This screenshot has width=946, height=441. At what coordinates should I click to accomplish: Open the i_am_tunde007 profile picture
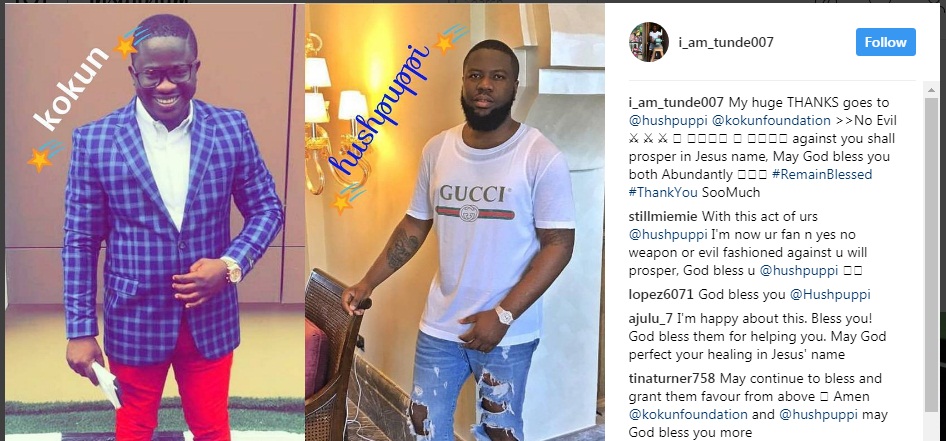point(649,42)
